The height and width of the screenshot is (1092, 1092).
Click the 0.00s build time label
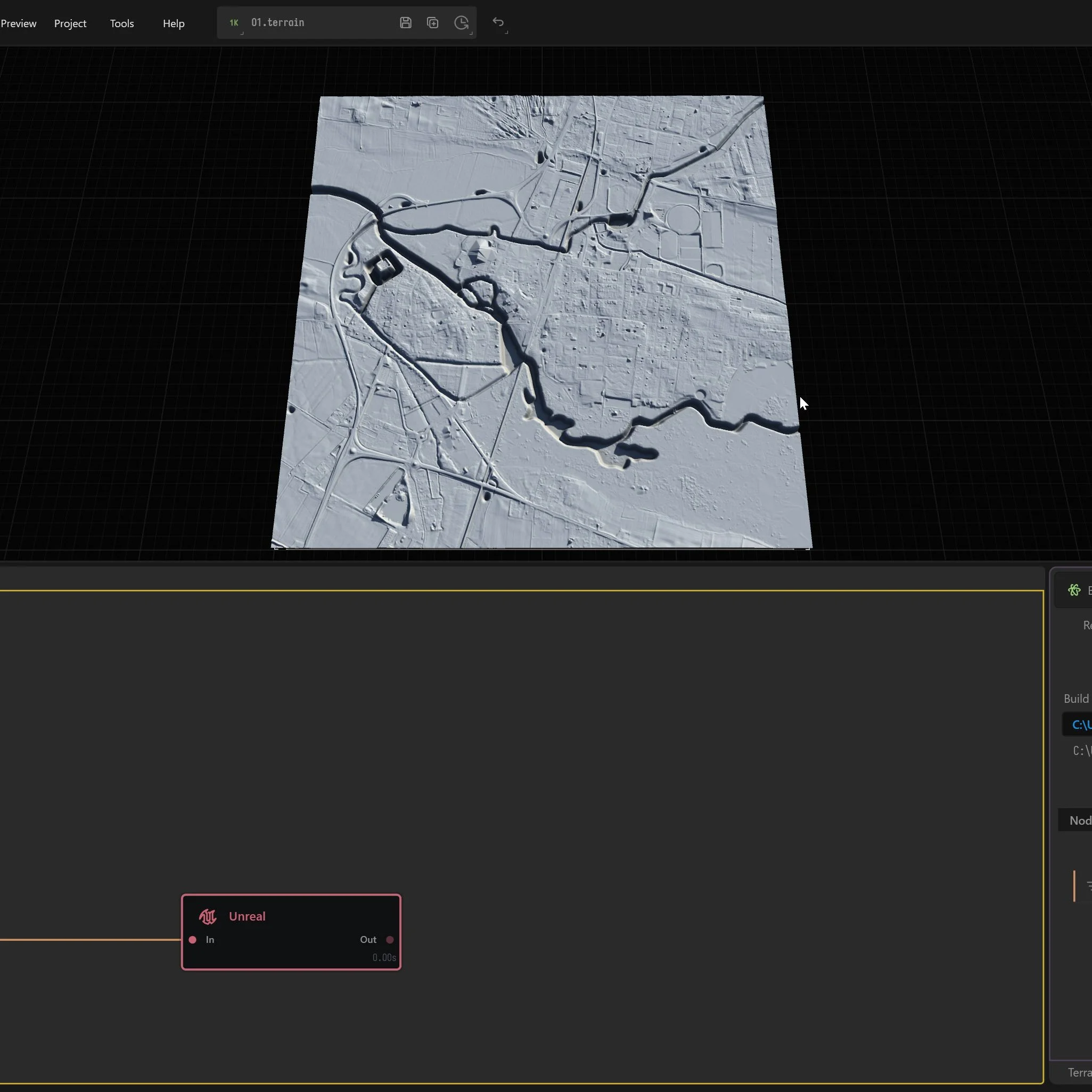tap(384, 957)
